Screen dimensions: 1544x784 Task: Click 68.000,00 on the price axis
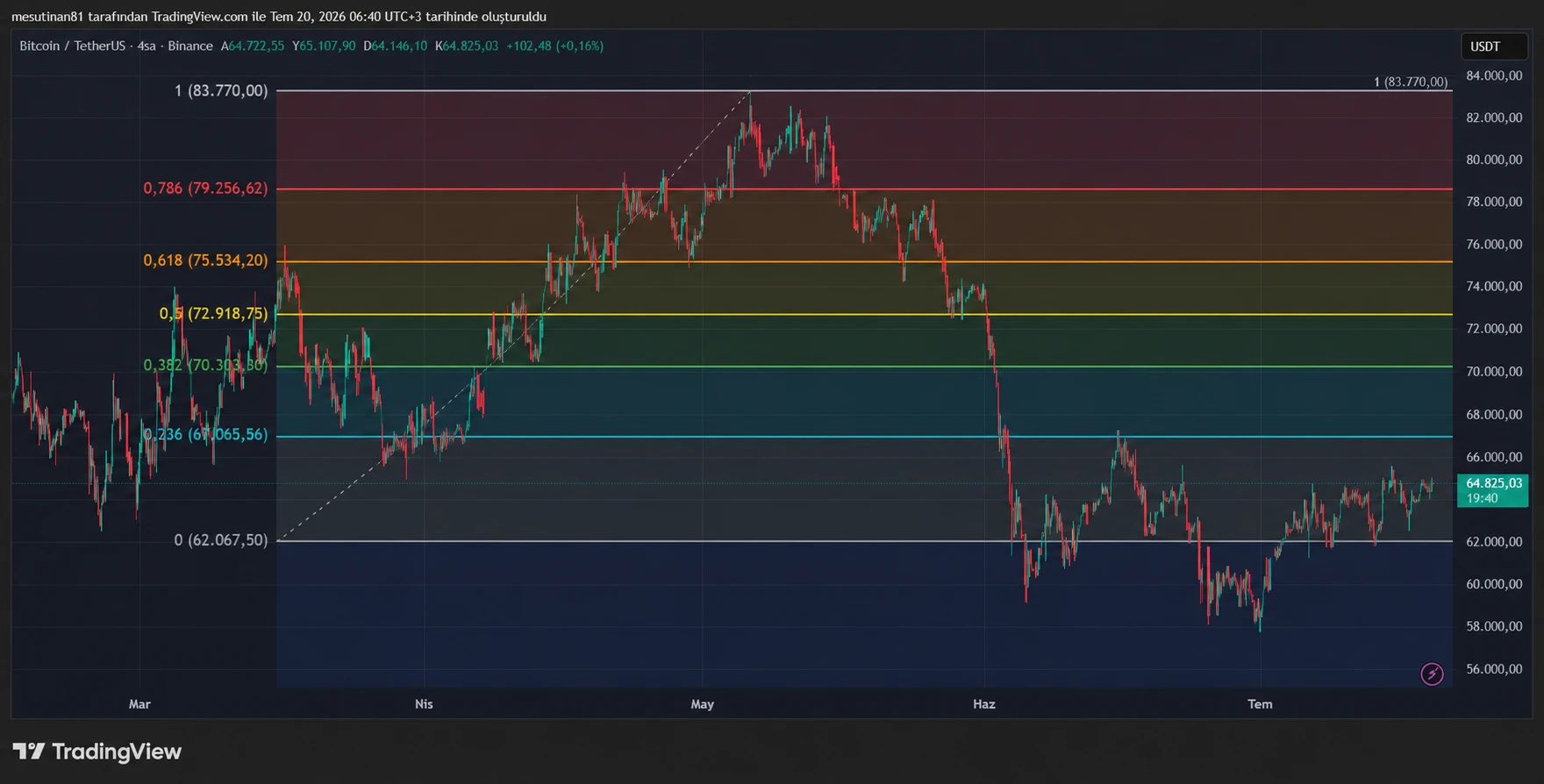point(1494,414)
